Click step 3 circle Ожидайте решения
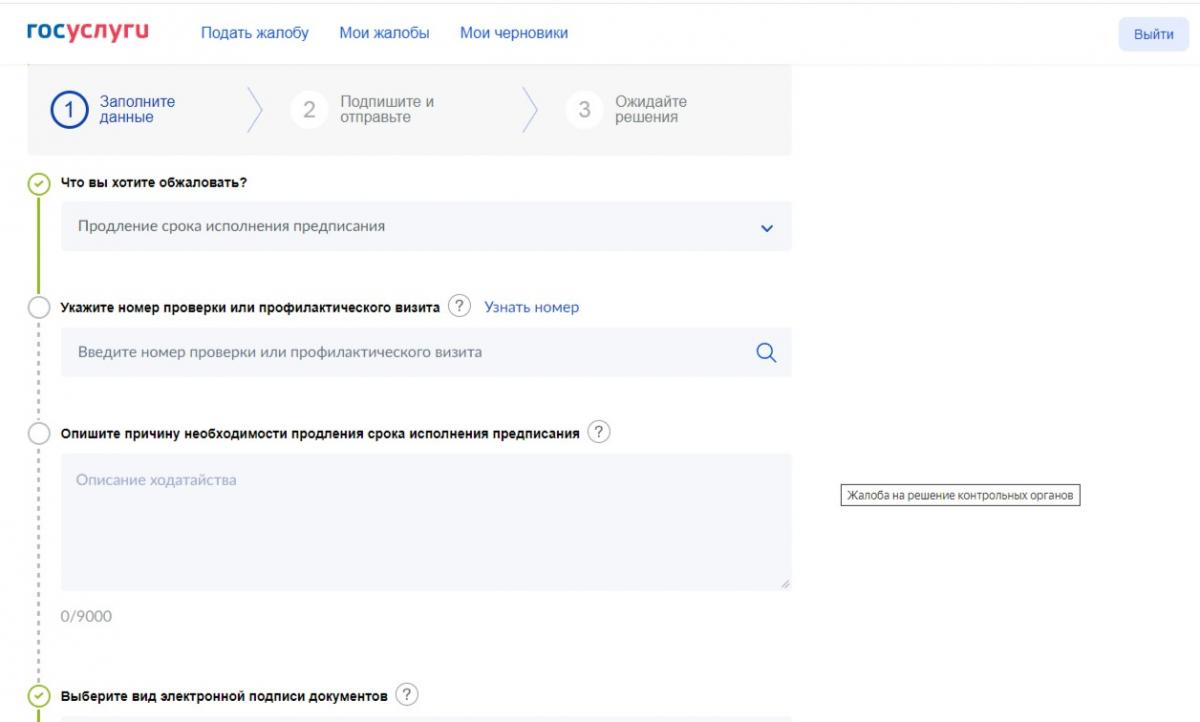1200x722 pixels. point(584,110)
